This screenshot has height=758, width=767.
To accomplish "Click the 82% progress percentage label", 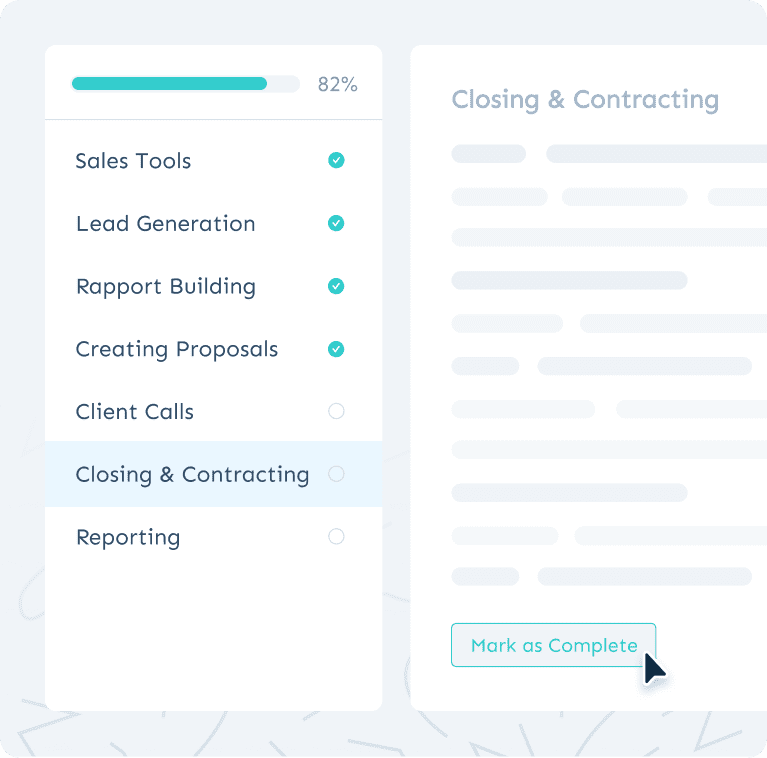I will [337, 84].
